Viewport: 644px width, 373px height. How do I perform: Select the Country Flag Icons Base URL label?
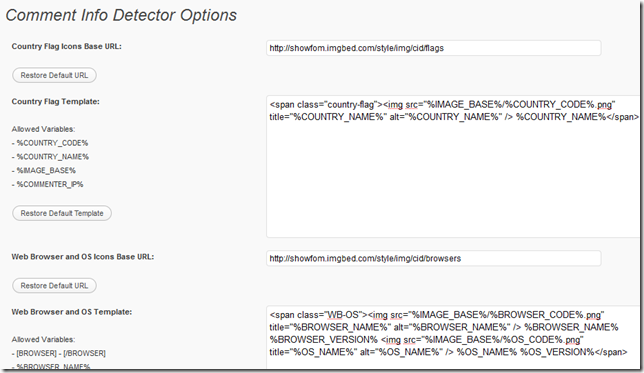coord(67,46)
